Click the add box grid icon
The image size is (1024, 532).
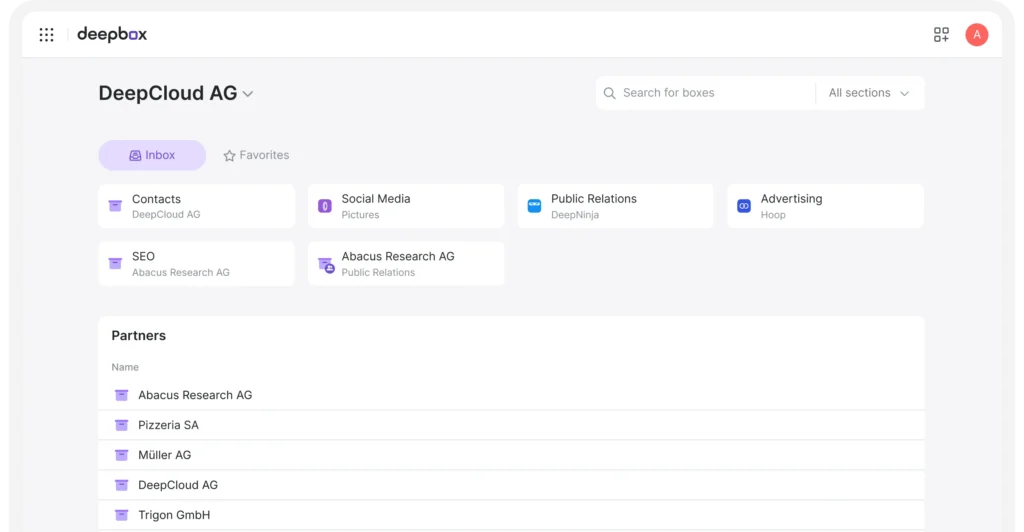coord(941,35)
